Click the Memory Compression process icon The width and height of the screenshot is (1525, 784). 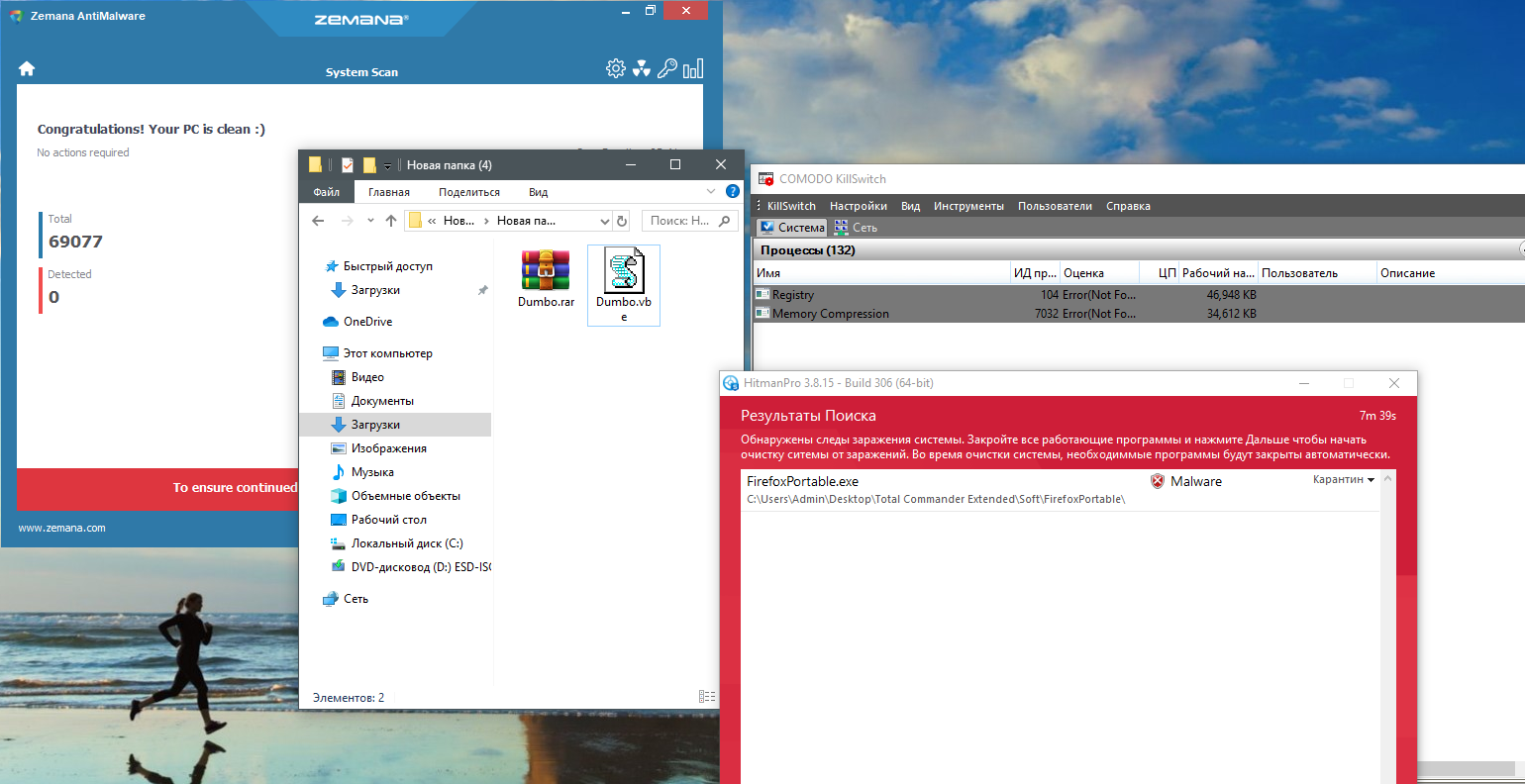[x=762, y=313]
